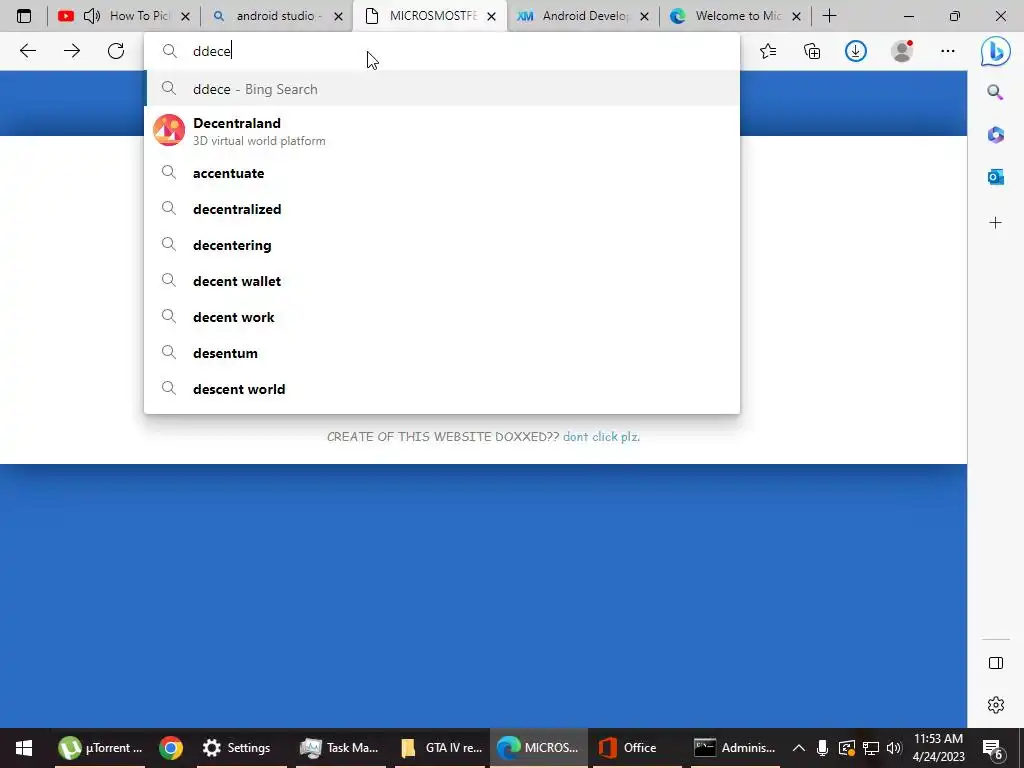
Task: Open the volume speaker tray icon
Action: click(x=894, y=748)
